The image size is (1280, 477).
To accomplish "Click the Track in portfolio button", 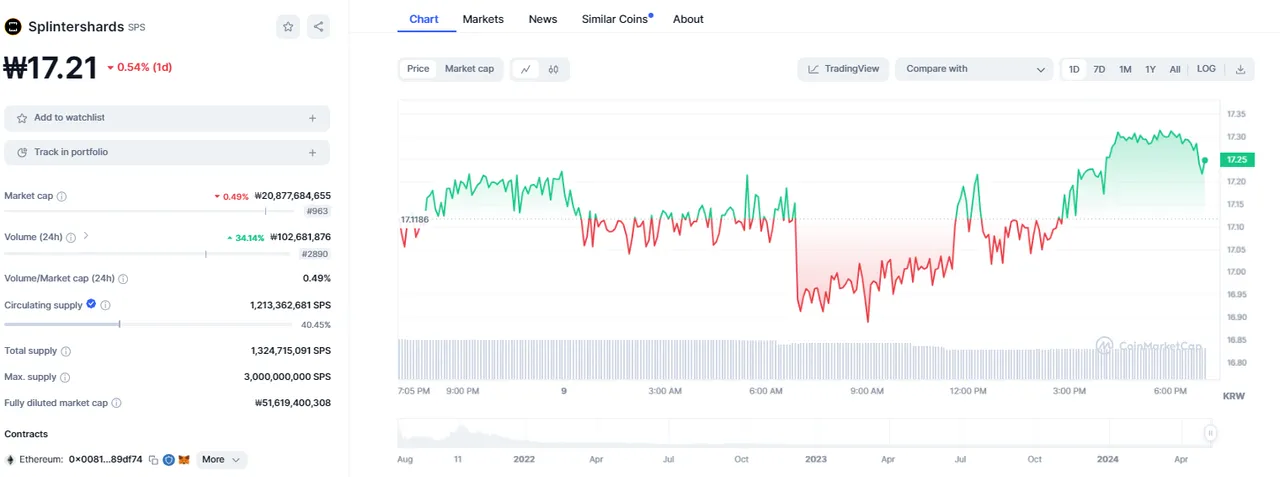I will pos(167,153).
